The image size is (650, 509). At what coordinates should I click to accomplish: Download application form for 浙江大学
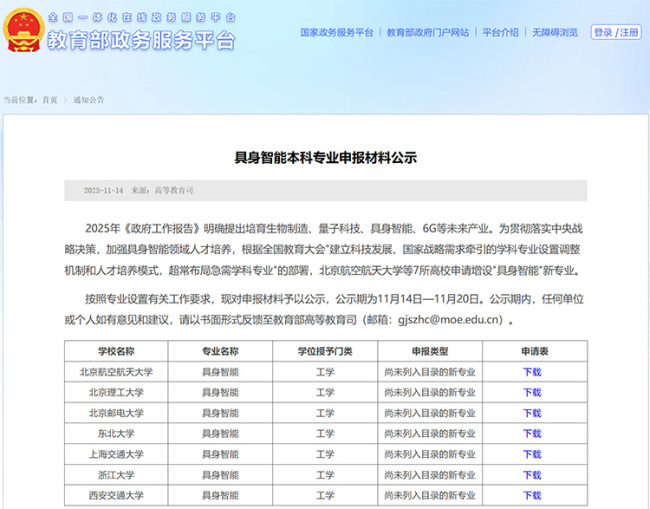[531, 475]
